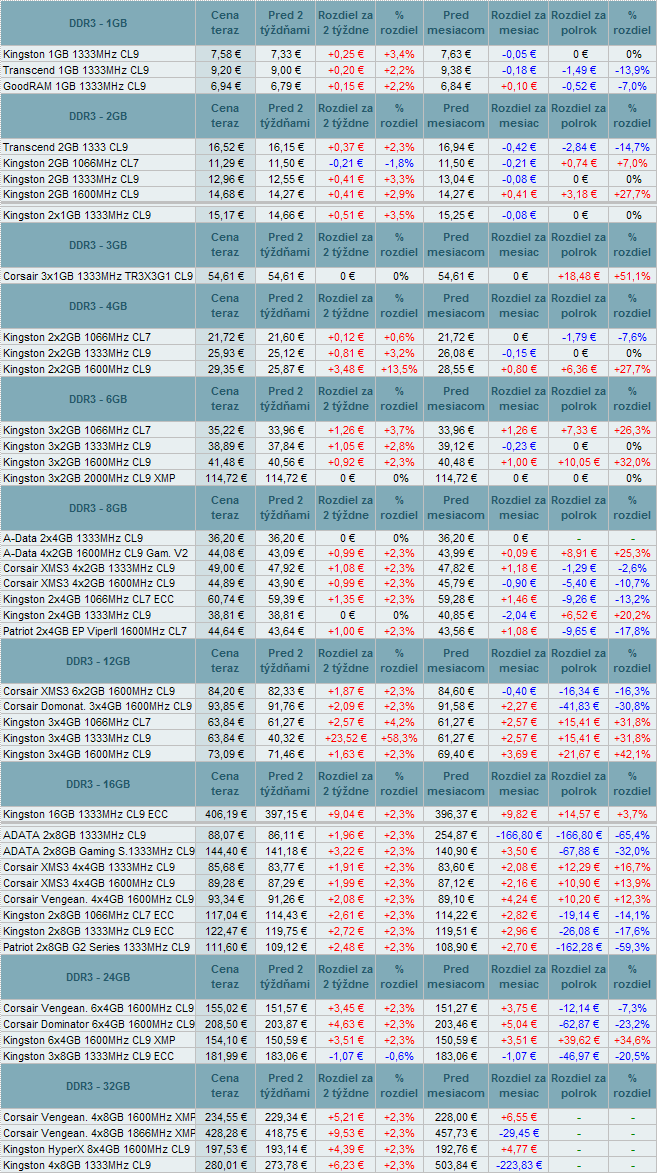Viewport: 657px width, 1173px height.
Task: Select Patriot 2x8GB G2 Series 1333MHz CL9
Action: (97, 947)
